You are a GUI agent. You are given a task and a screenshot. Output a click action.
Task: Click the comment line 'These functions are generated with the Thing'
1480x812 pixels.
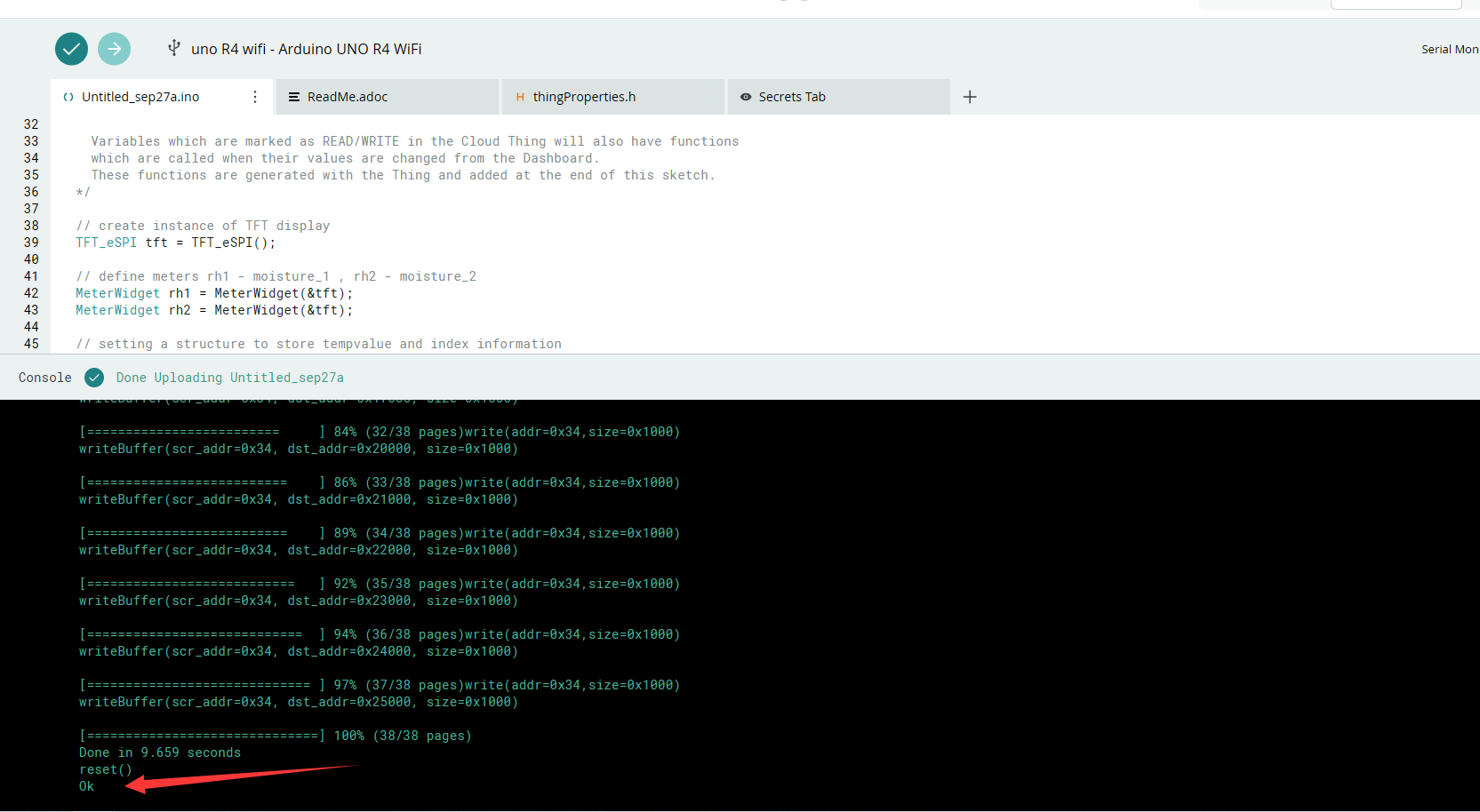pos(403,175)
